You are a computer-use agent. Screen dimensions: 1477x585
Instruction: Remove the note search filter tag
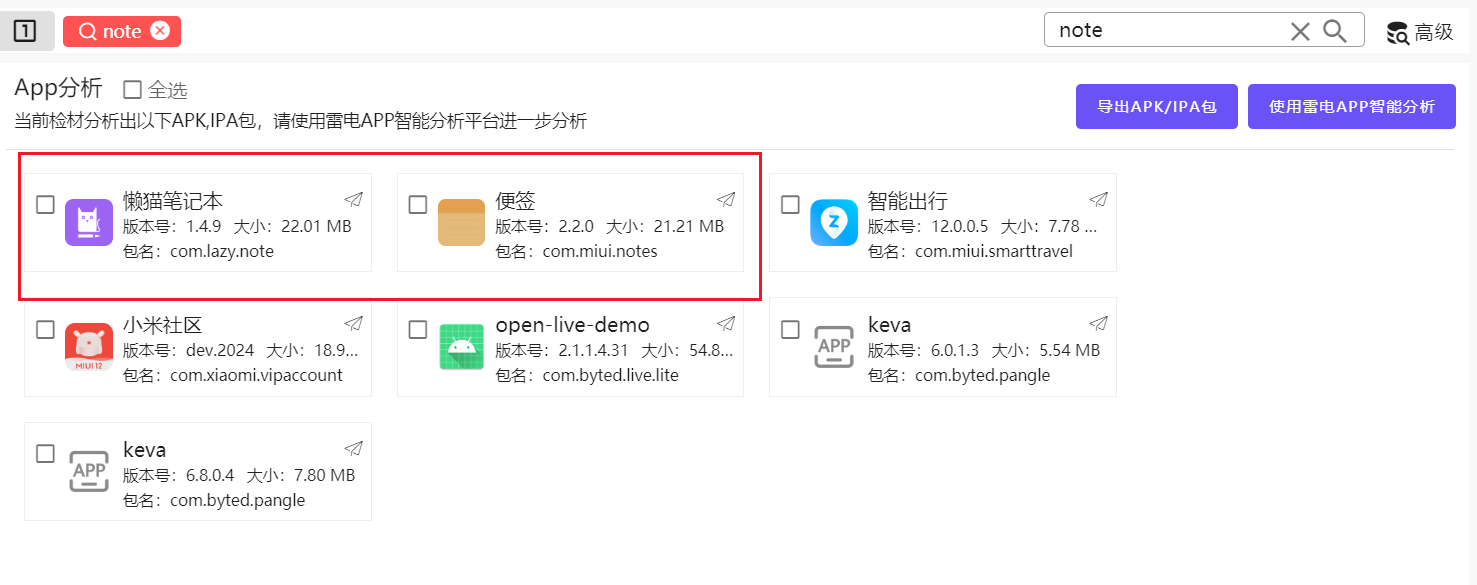coord(160,31)
